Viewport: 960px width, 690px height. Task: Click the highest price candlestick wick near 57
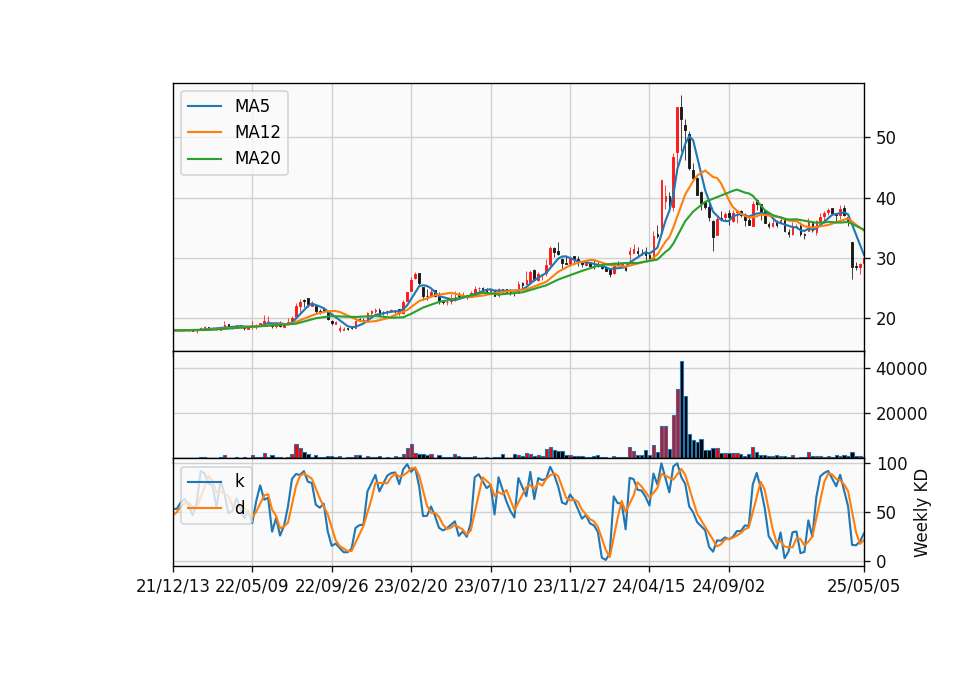(x=681, y=102)
